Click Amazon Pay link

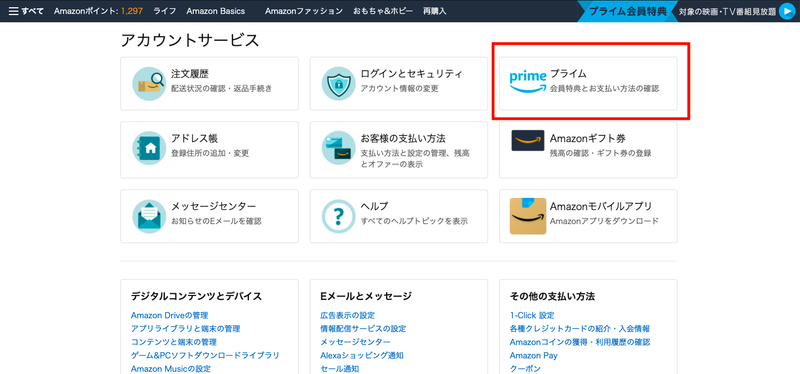534,355
